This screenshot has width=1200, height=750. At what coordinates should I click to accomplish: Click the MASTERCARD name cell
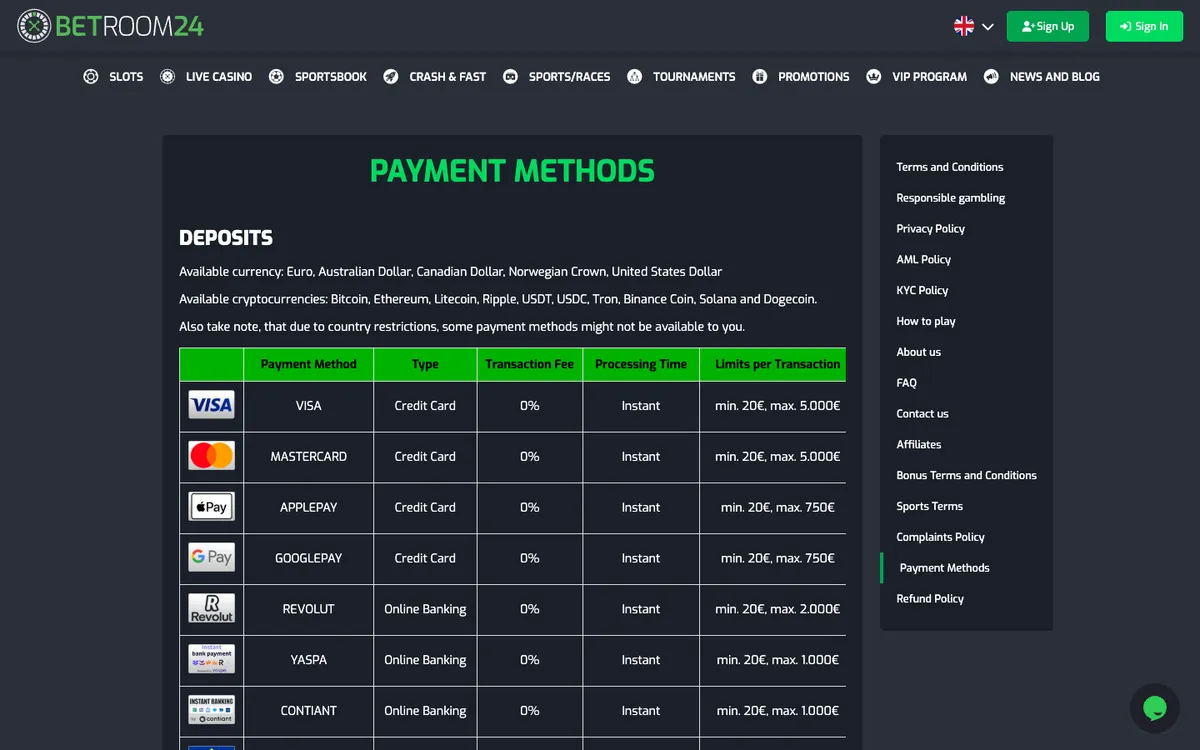coord(309,457)
